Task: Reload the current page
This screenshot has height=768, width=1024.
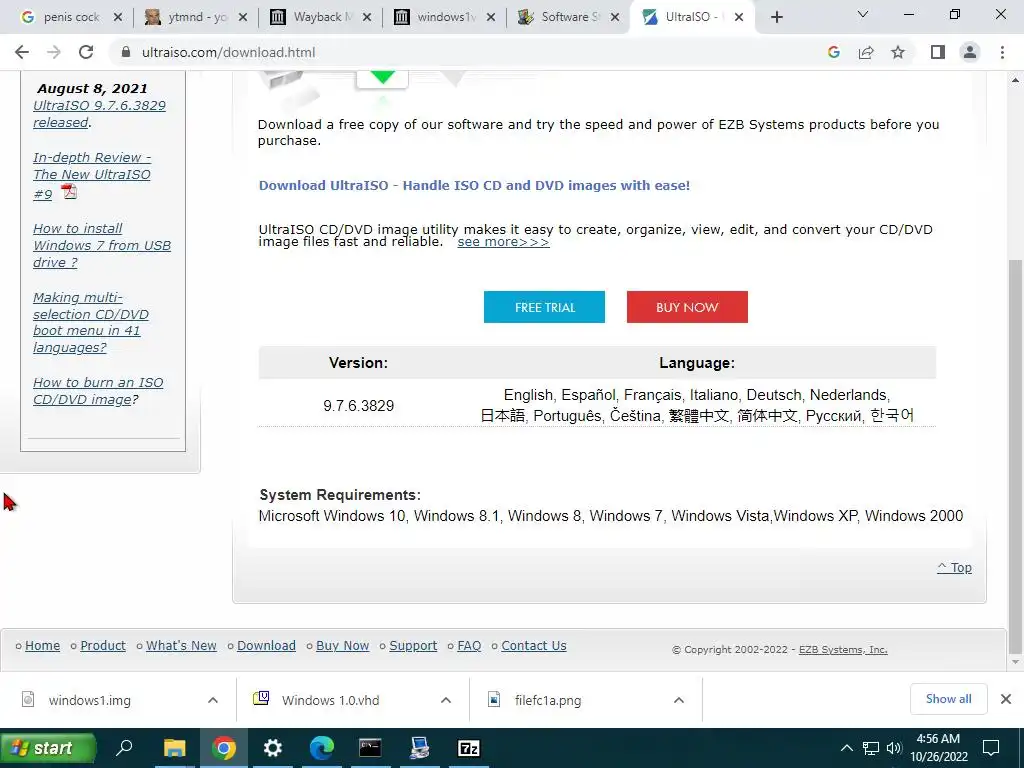Action: click(x=86, y=52)
